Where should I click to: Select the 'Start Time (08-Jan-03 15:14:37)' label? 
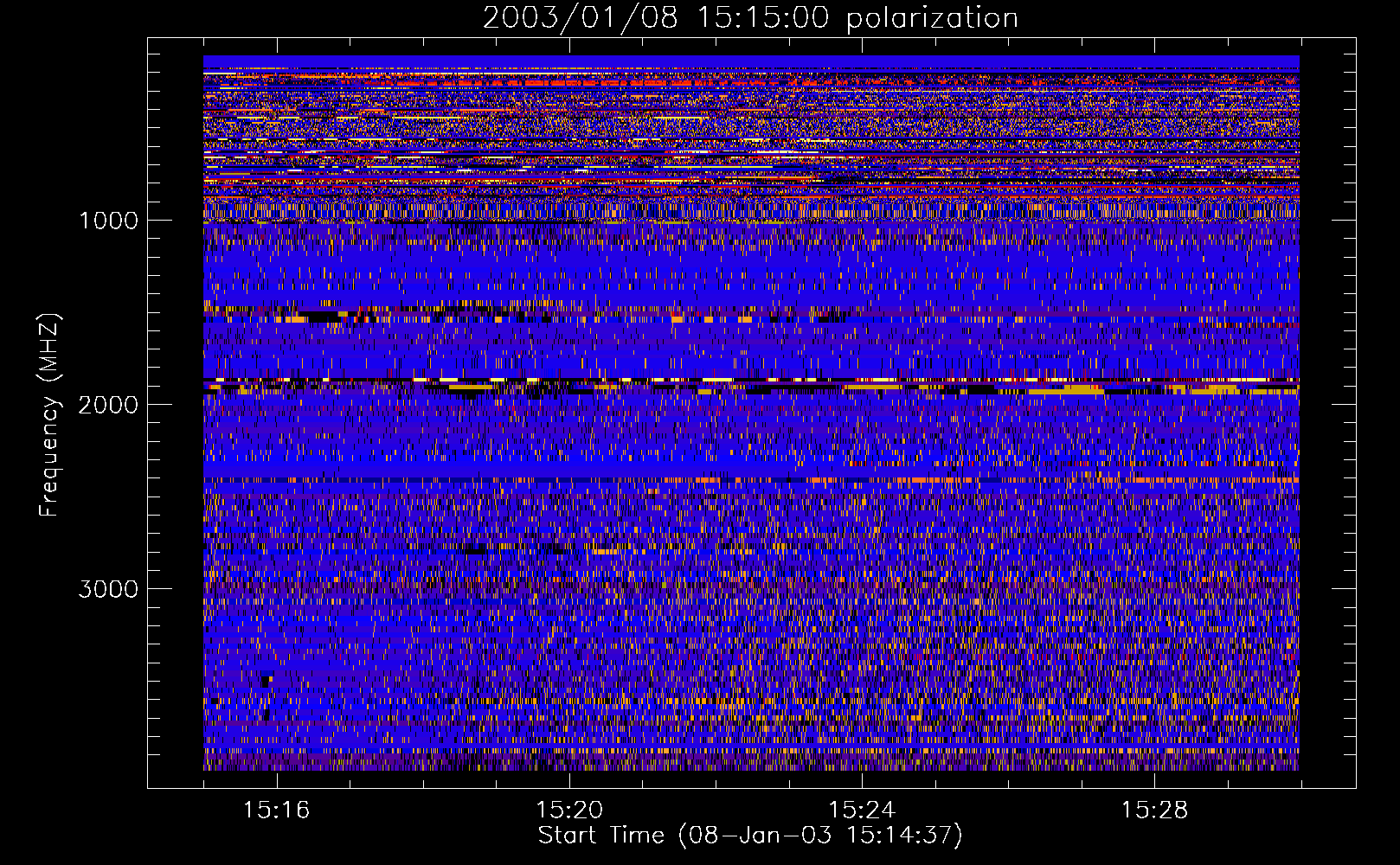pyautogui.click(x=750, y=836)
